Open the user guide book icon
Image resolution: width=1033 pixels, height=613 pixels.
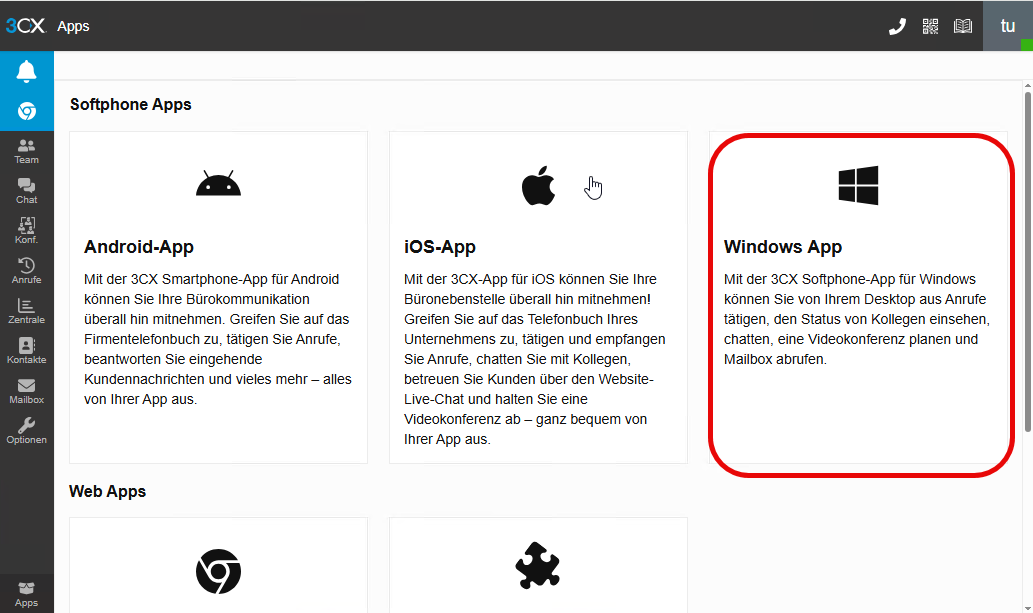pos(963,26)
